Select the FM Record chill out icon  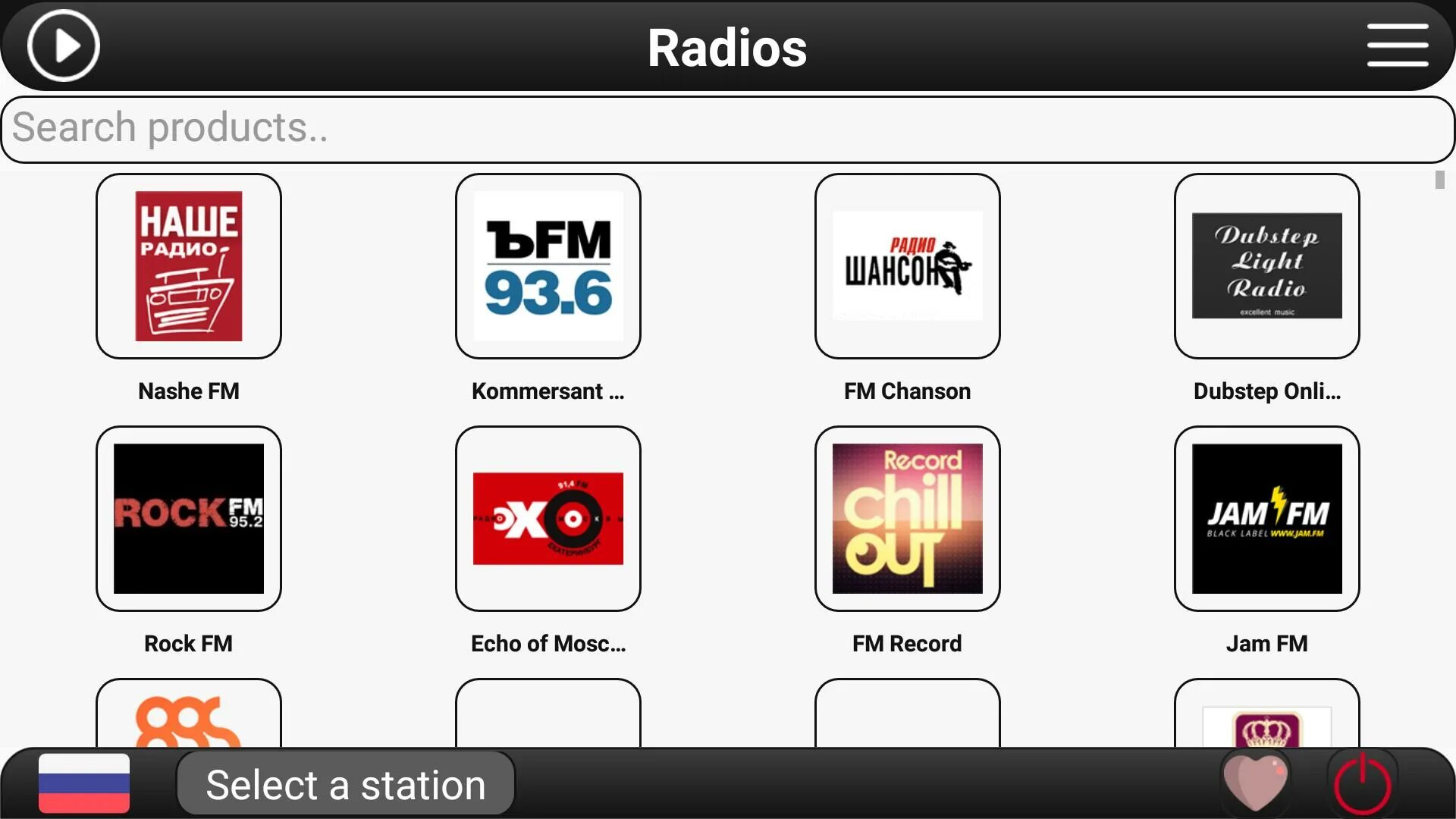[x=907, y=519]
